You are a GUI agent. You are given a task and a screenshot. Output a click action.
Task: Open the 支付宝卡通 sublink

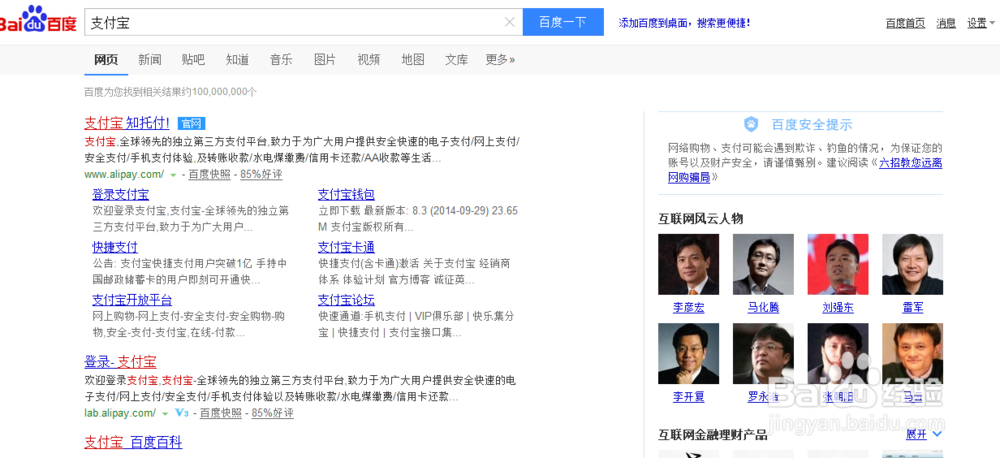[x=346, y=247]
